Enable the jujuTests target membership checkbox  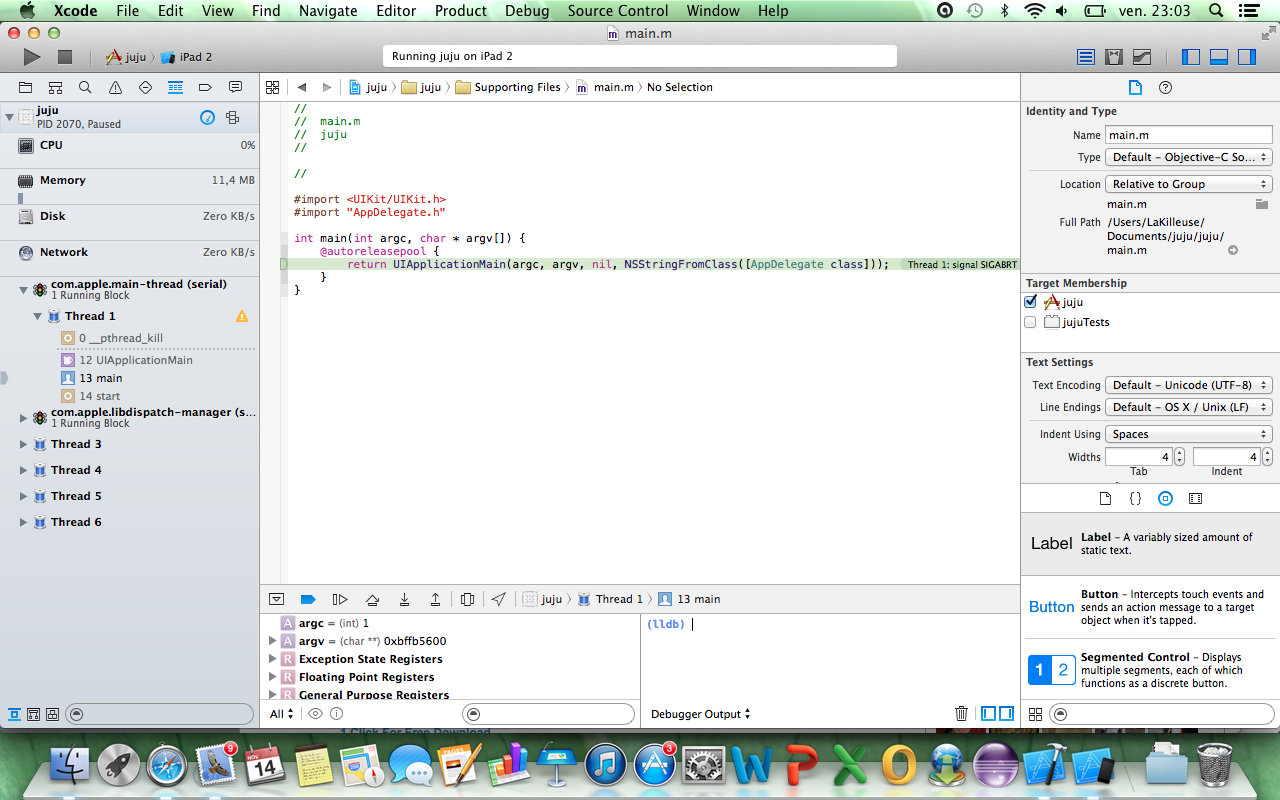(x=1031, y=322)
